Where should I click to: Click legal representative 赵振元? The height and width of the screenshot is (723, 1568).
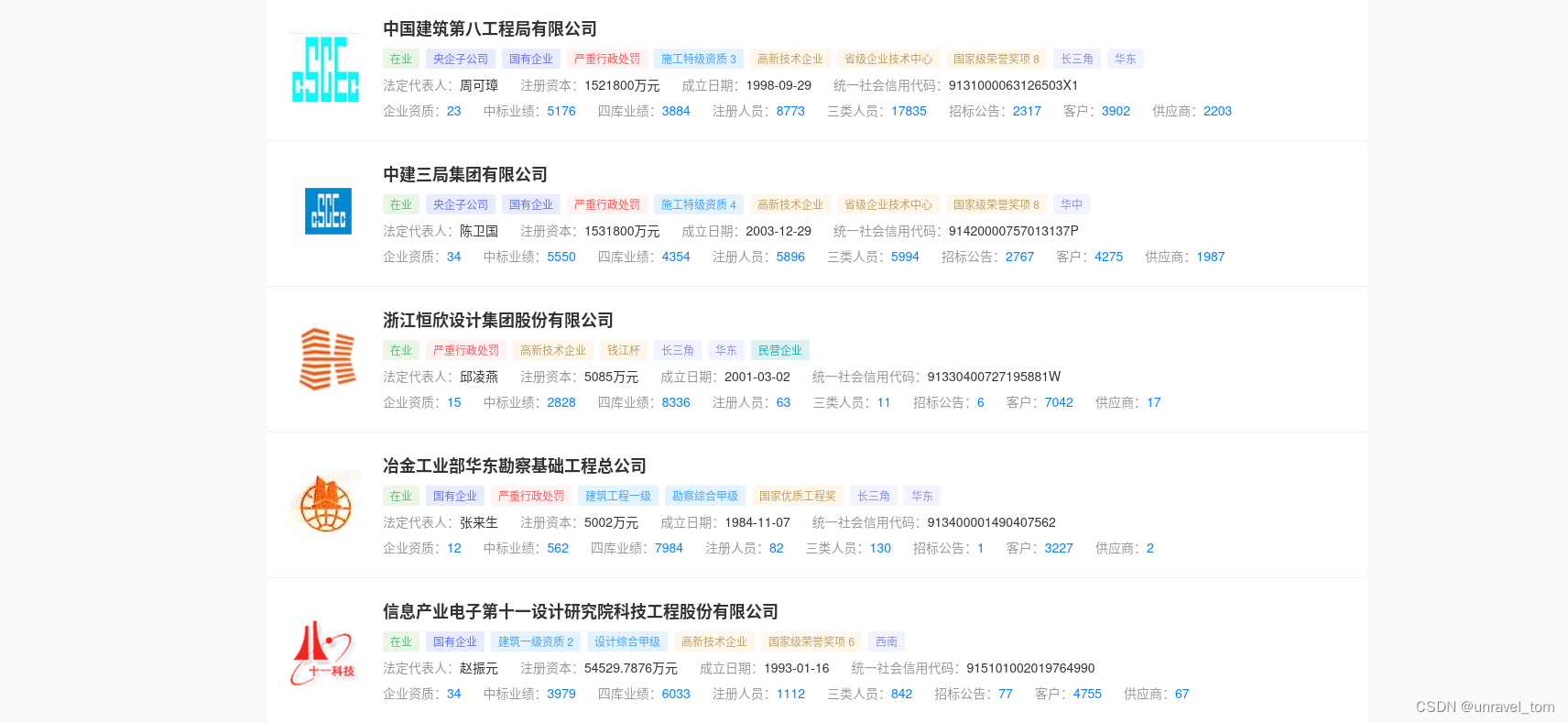(x=479, y=668)
